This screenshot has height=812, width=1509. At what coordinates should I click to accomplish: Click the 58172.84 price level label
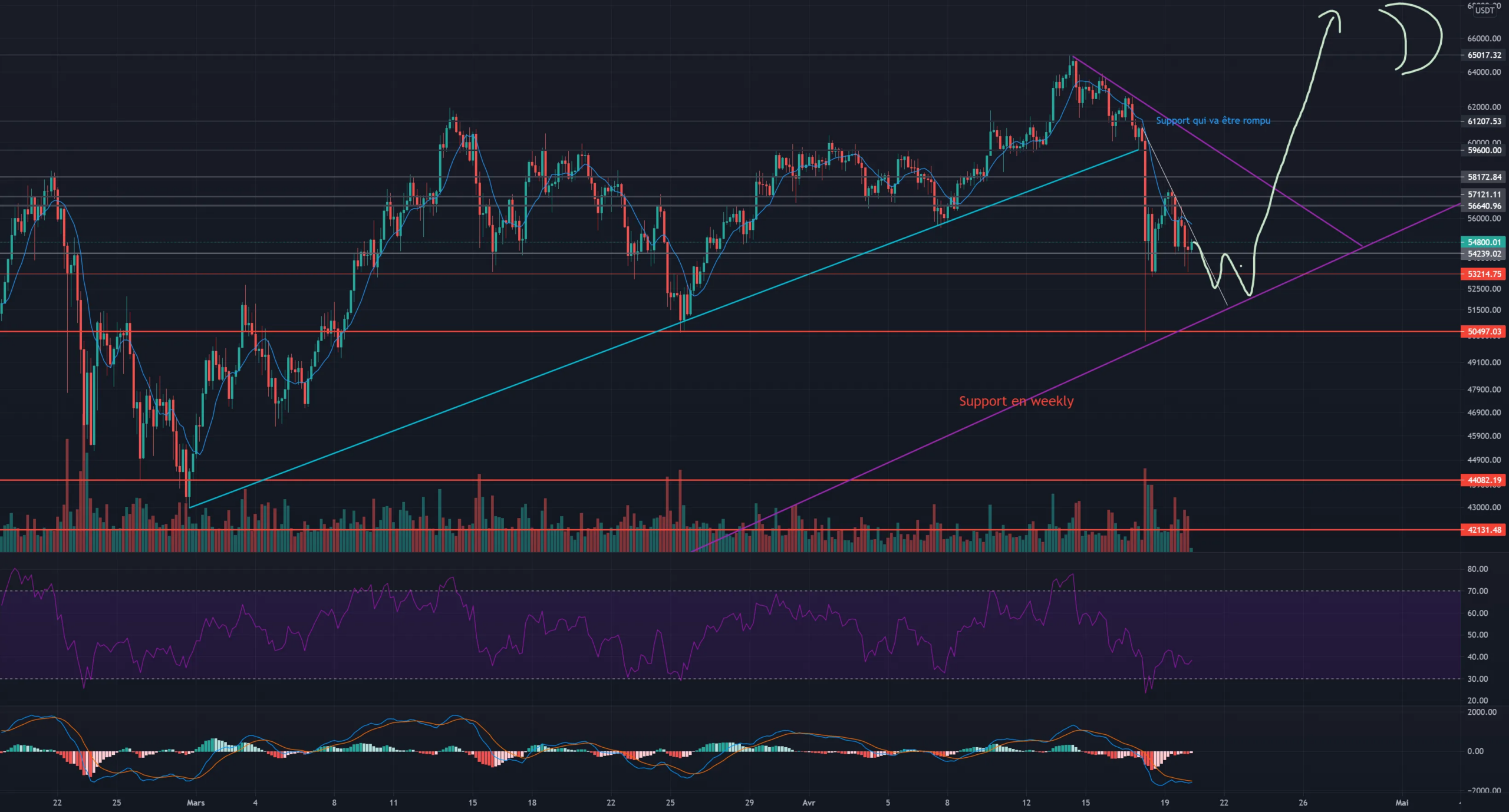click(x=1483, y=177)
